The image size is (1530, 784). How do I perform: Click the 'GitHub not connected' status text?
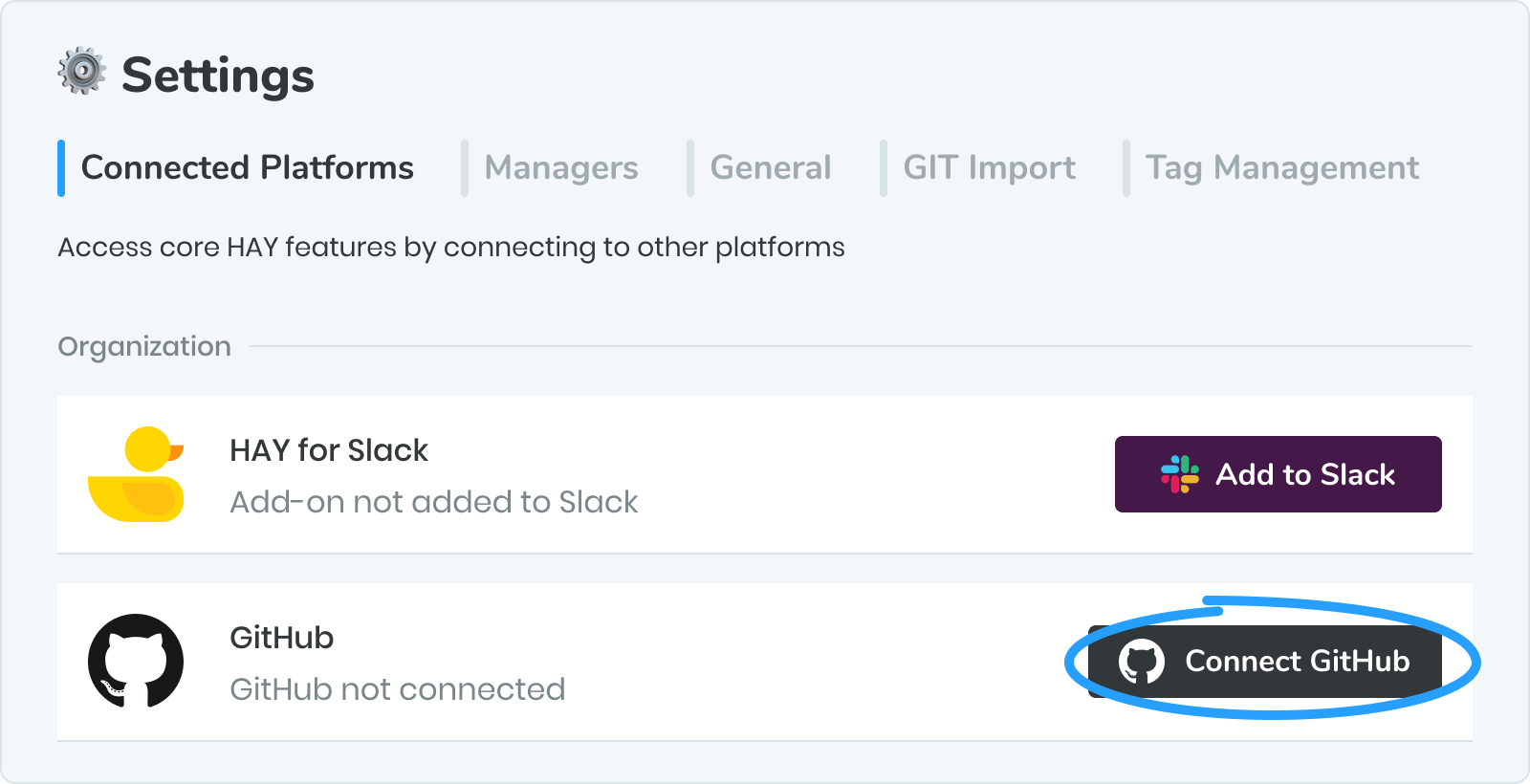(x=398, y=689)
